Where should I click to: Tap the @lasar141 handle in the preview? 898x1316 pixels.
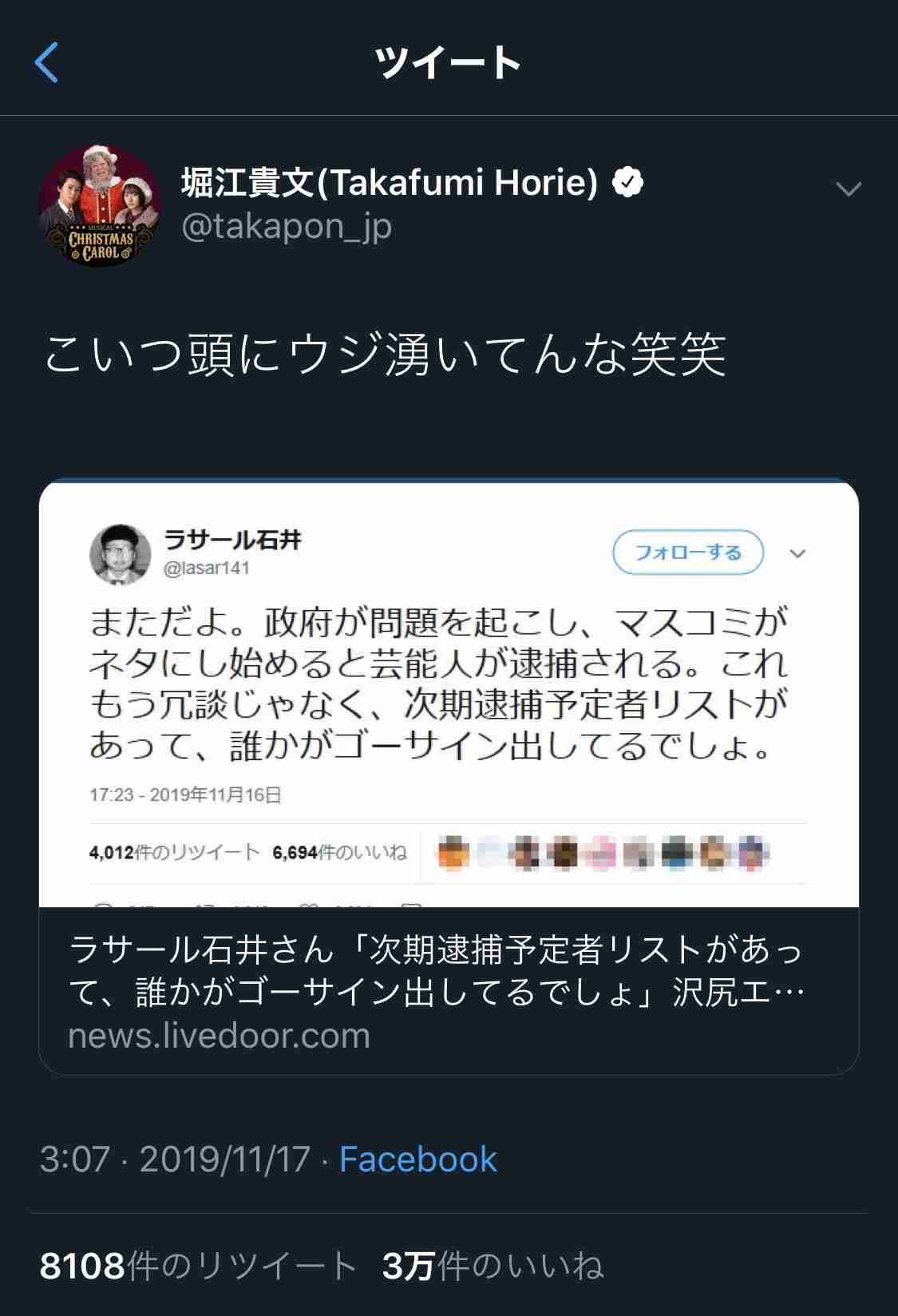click(207, 569)
